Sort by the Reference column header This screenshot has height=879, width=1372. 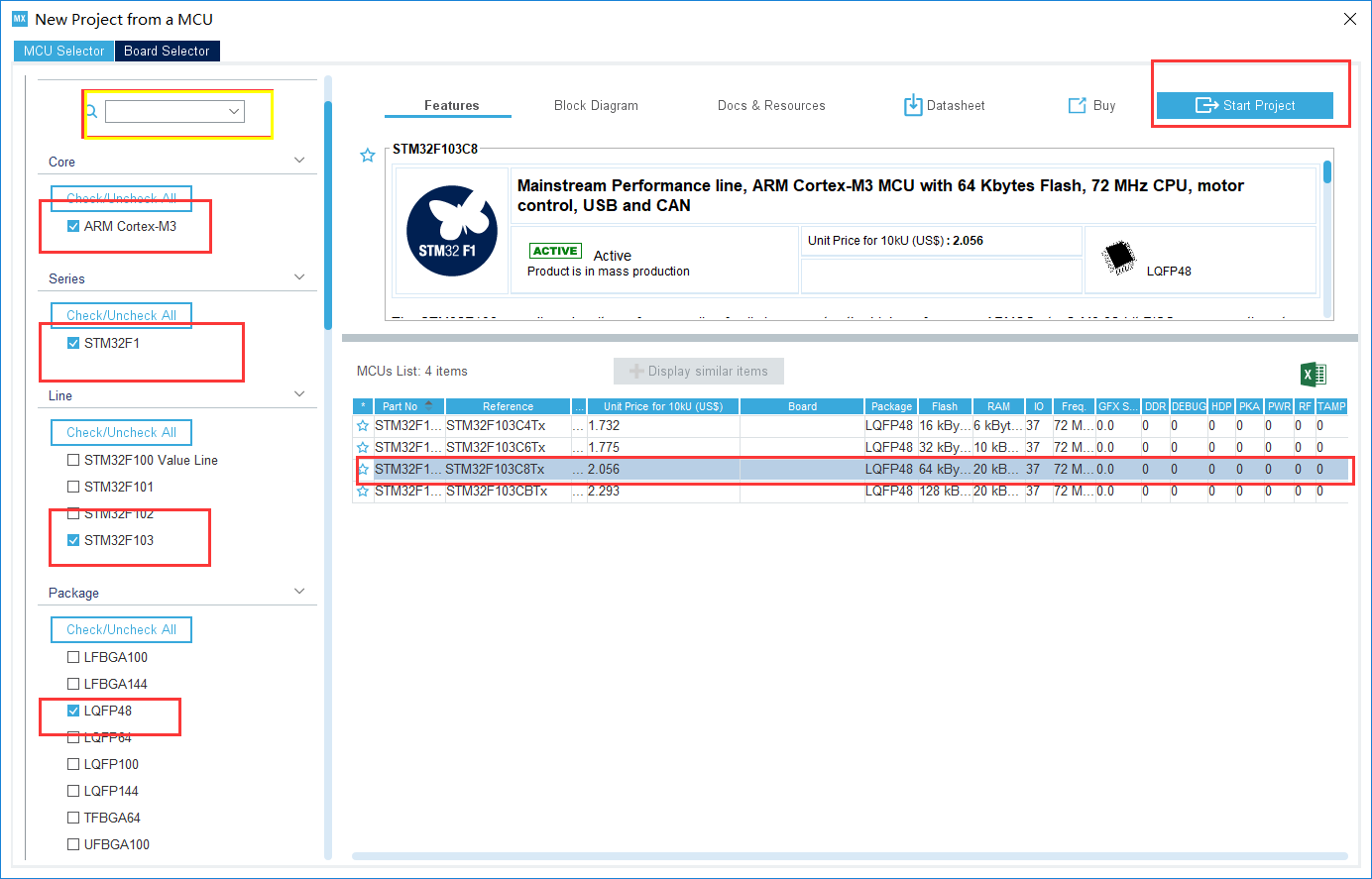[508, 406]
